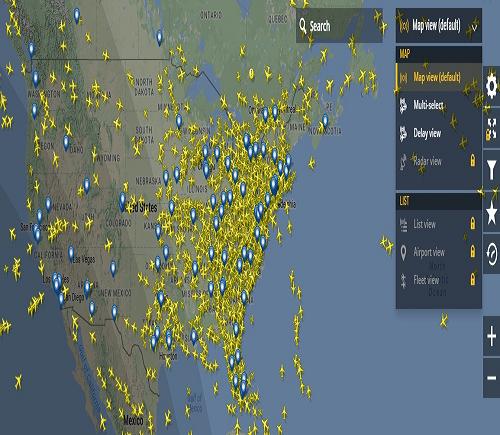
Task: Click the Delay view icon
Action: [403, 133]
